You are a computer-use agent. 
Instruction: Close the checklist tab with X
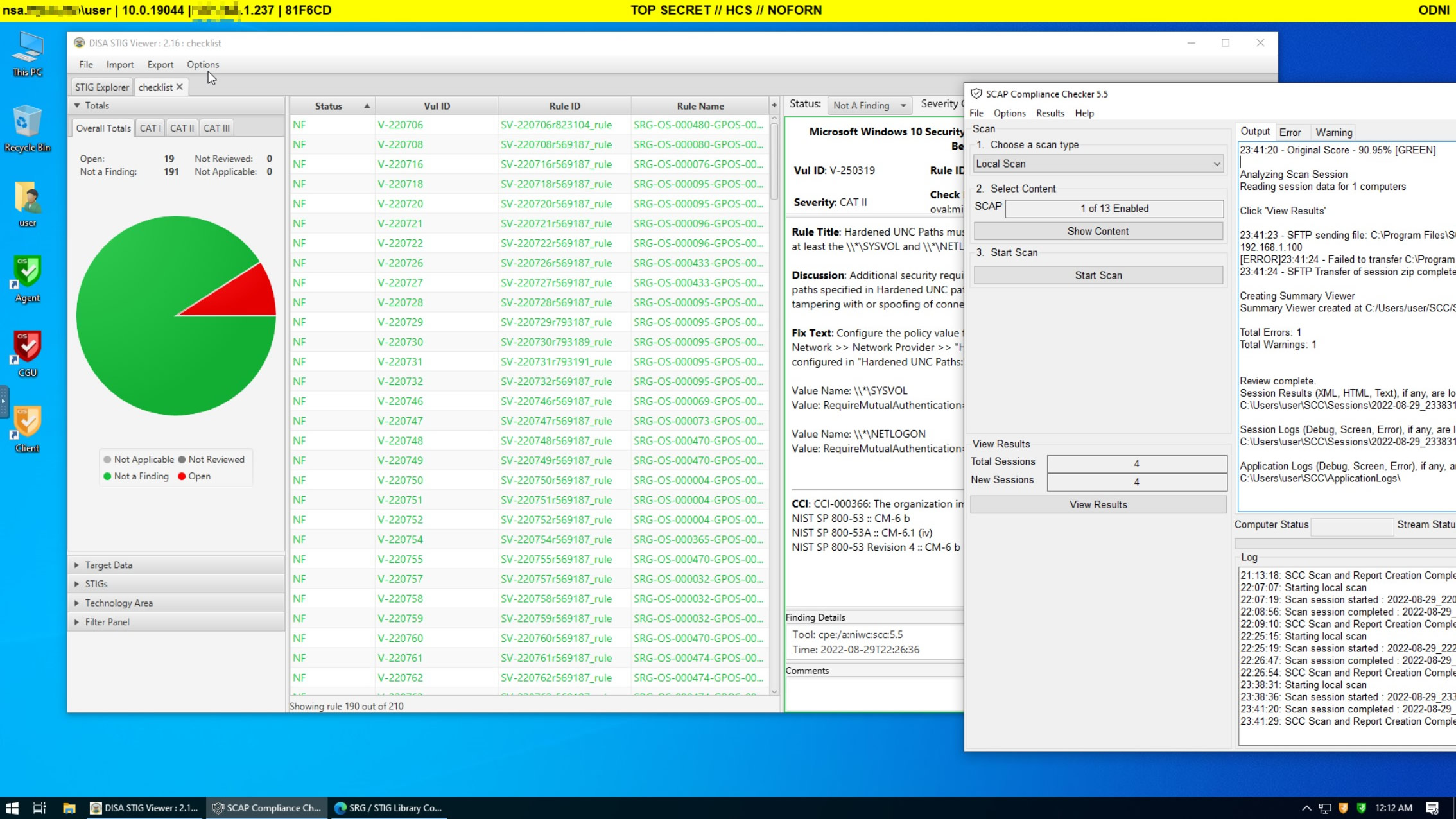tap(180, 87)
